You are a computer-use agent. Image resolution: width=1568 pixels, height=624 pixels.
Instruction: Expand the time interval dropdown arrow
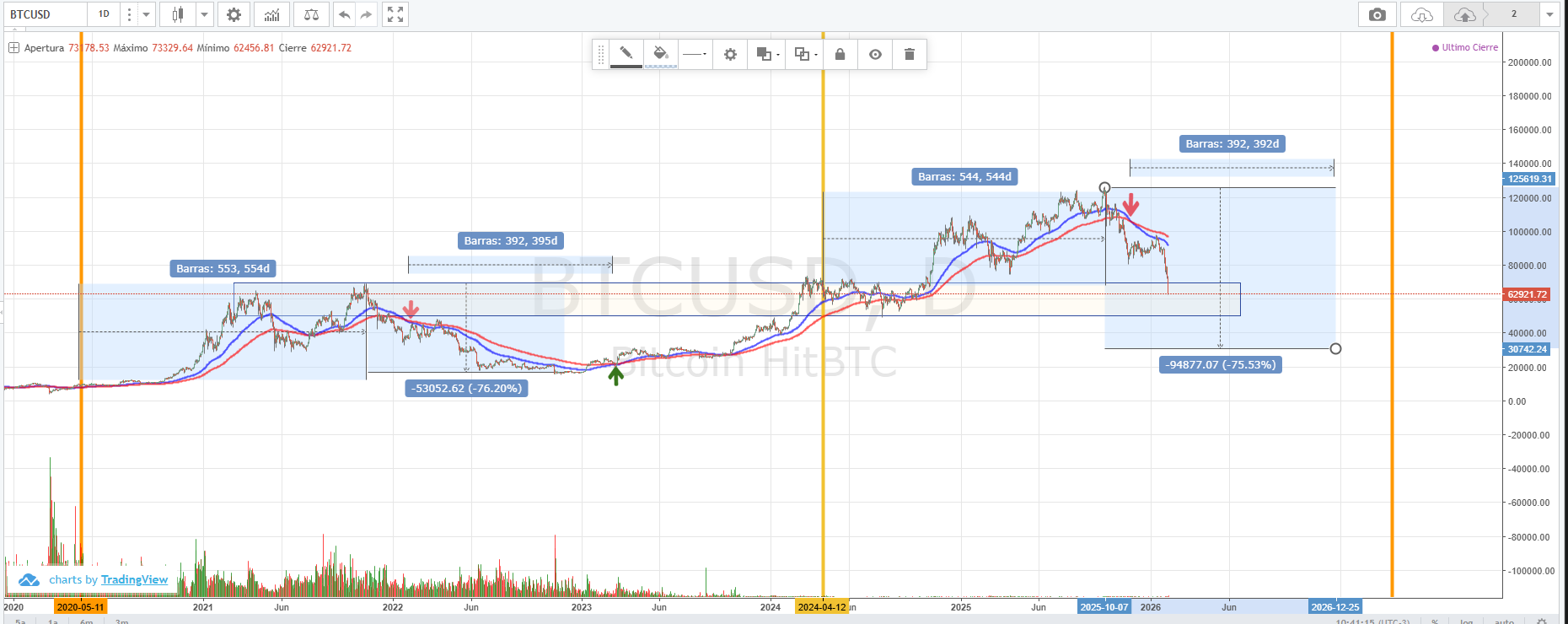click(146, 14)
